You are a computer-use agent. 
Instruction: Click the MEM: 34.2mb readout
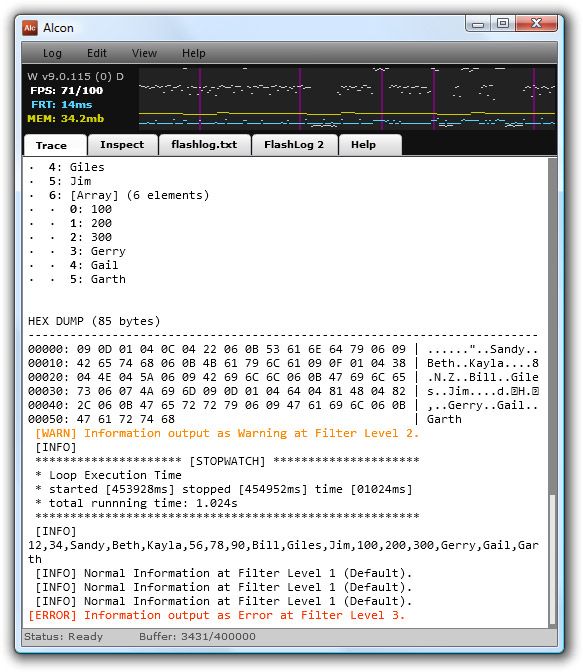[66, 119]
